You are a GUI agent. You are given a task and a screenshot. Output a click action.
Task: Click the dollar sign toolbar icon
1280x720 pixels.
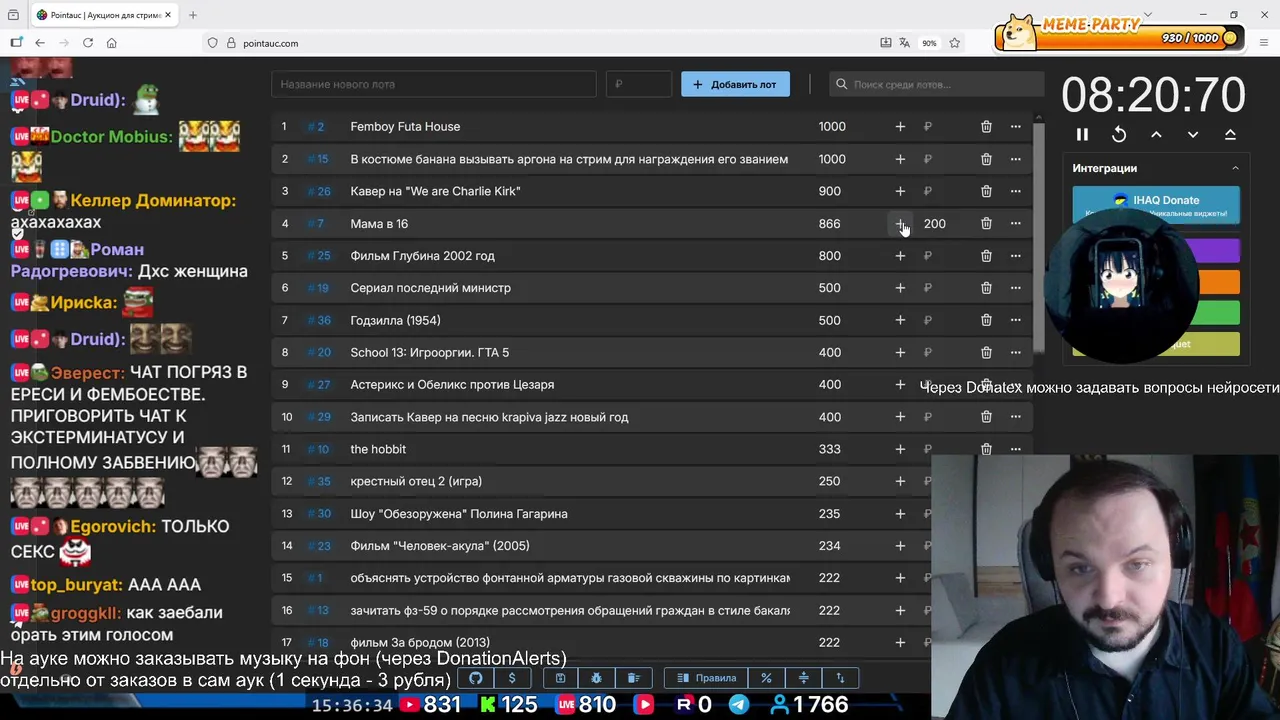point(512,678)
